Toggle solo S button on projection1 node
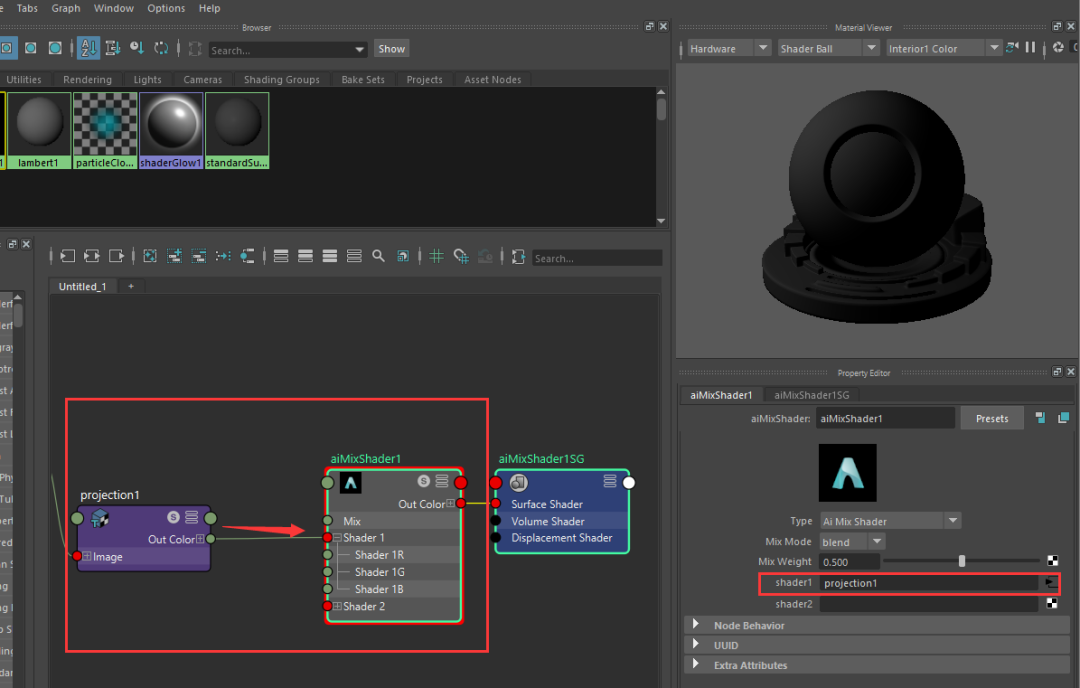Screen dimensions: 1080x688 tap(174, 517)
